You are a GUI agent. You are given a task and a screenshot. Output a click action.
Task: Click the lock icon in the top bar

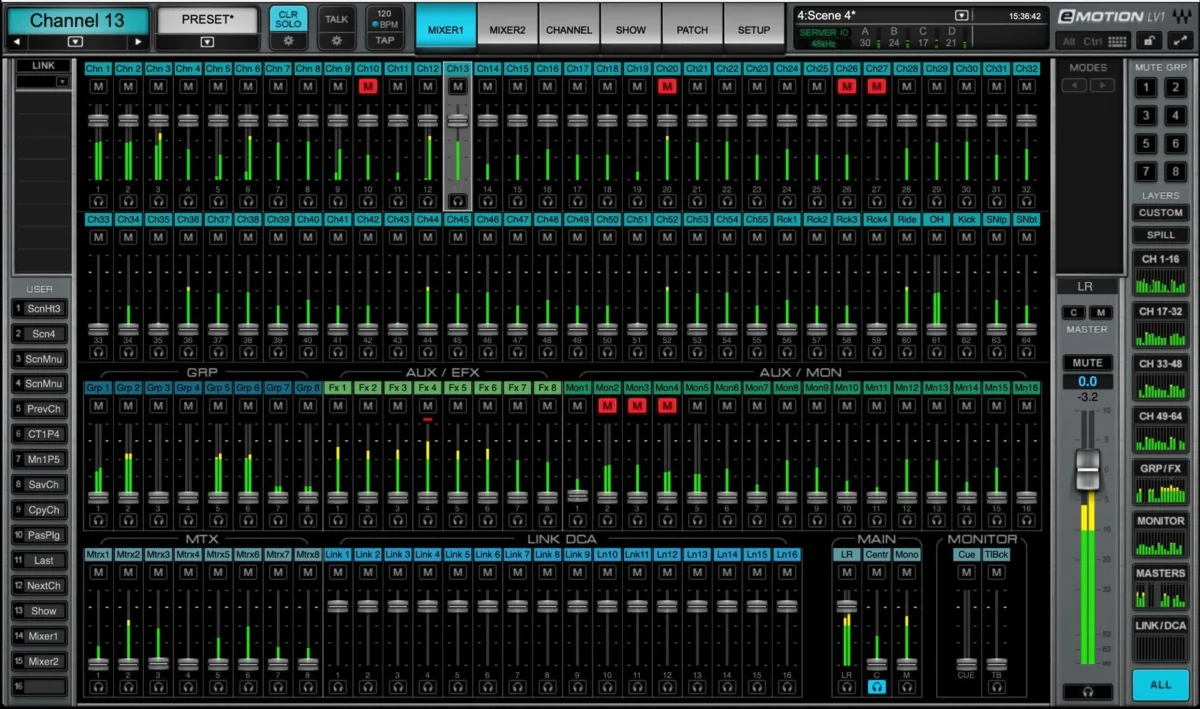pos(1151,41)
